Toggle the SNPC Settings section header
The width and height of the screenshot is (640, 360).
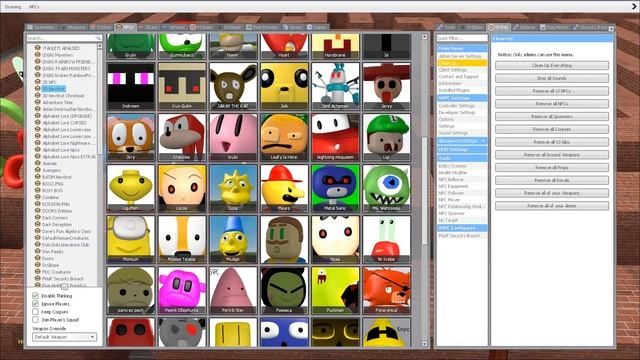click(x=462, y=98)
